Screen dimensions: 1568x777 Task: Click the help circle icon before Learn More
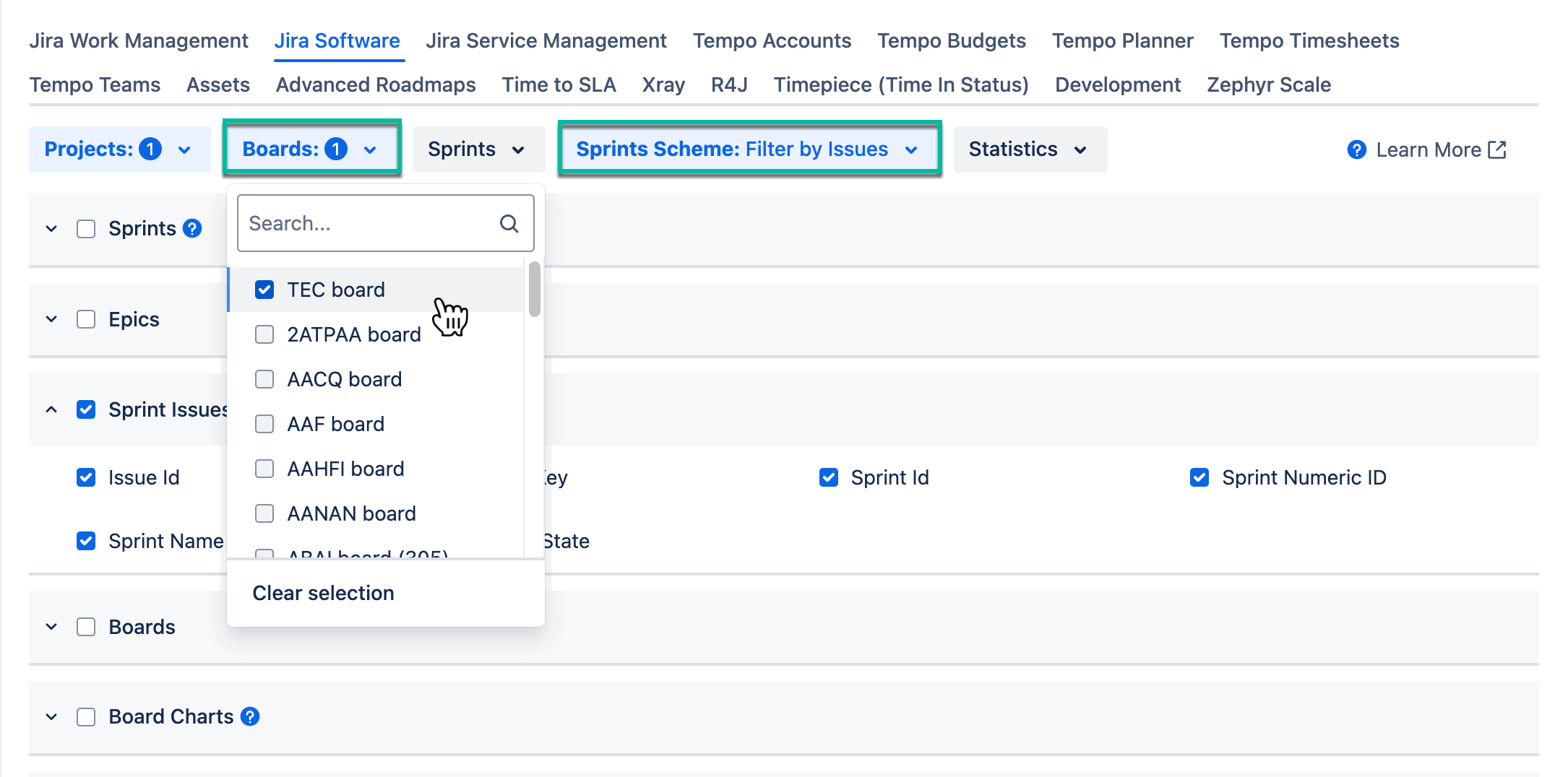click(1356, 149)
